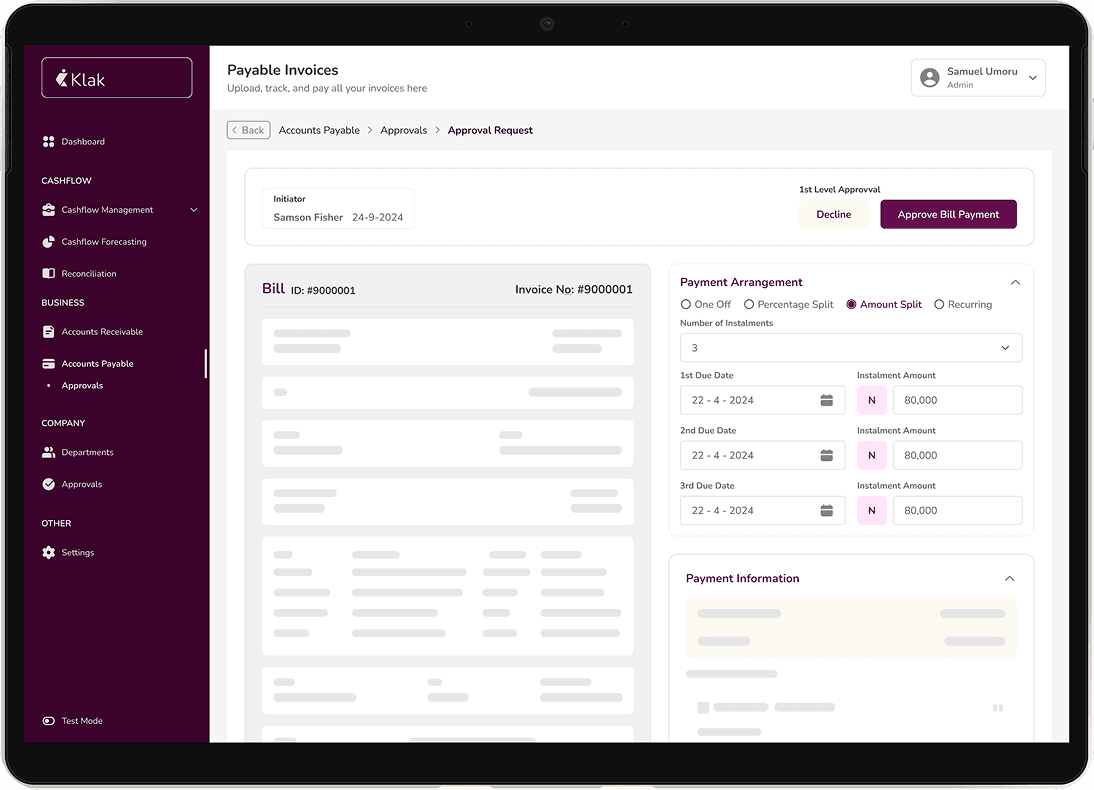Toggle the Test Mode switch
Screen dimensions: 1094x790
point(48,721)
